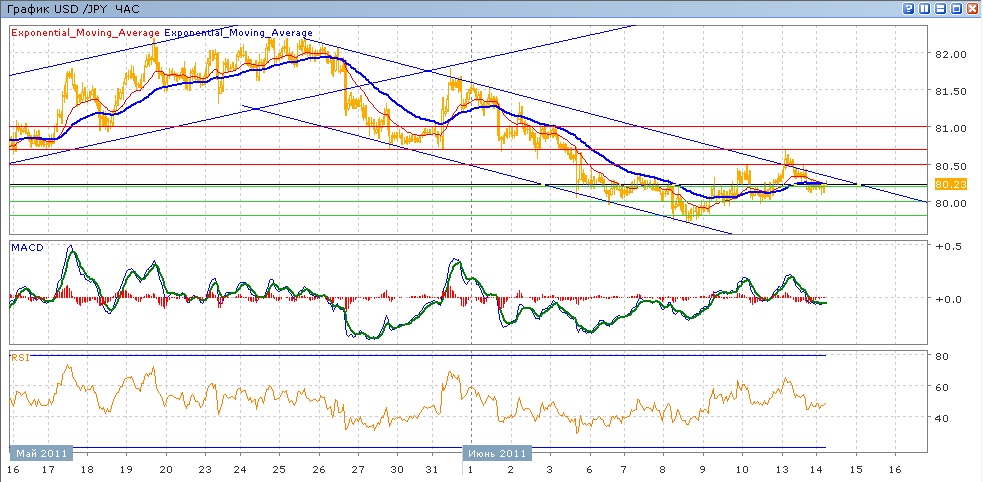Select the red Exponential_Moving_Average legend label
983x482 pixels.
86,32
